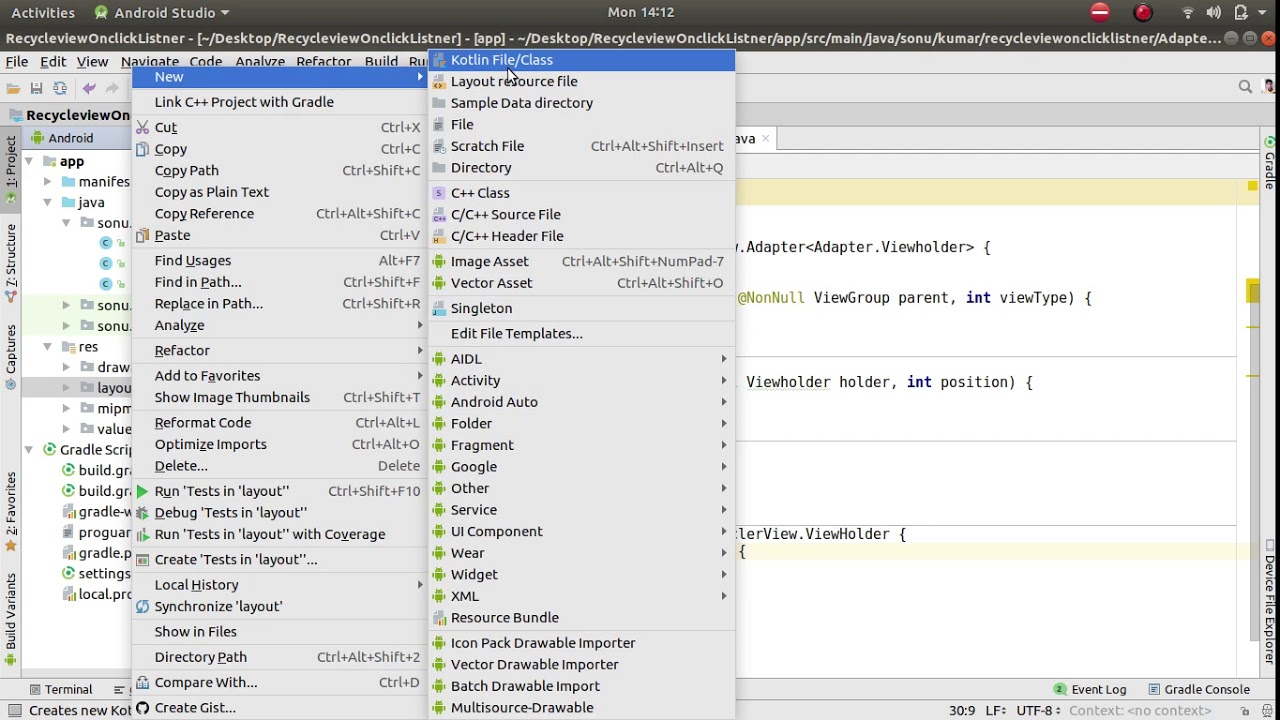Select Layout resource file from New submenu
Image resolution: width=1280 pixels, height=720 pixels.
coord(513,81)
